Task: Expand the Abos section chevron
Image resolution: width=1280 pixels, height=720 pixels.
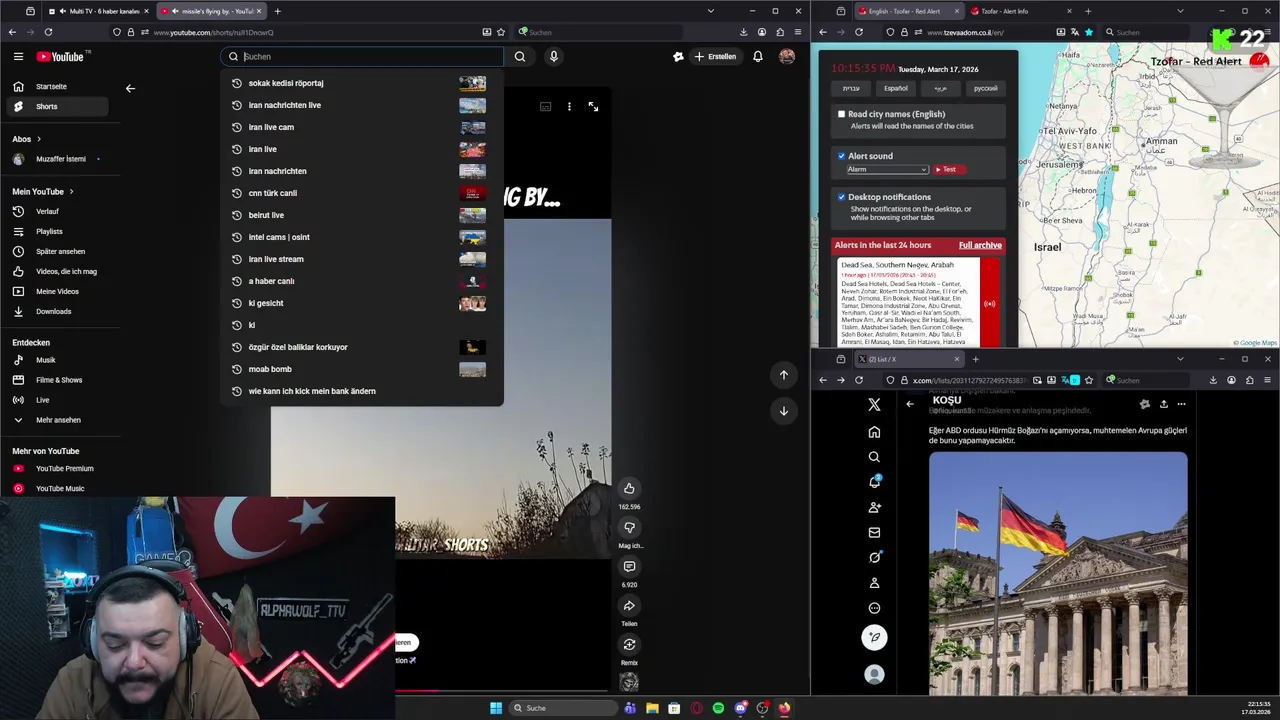Action: coord(39,139)
